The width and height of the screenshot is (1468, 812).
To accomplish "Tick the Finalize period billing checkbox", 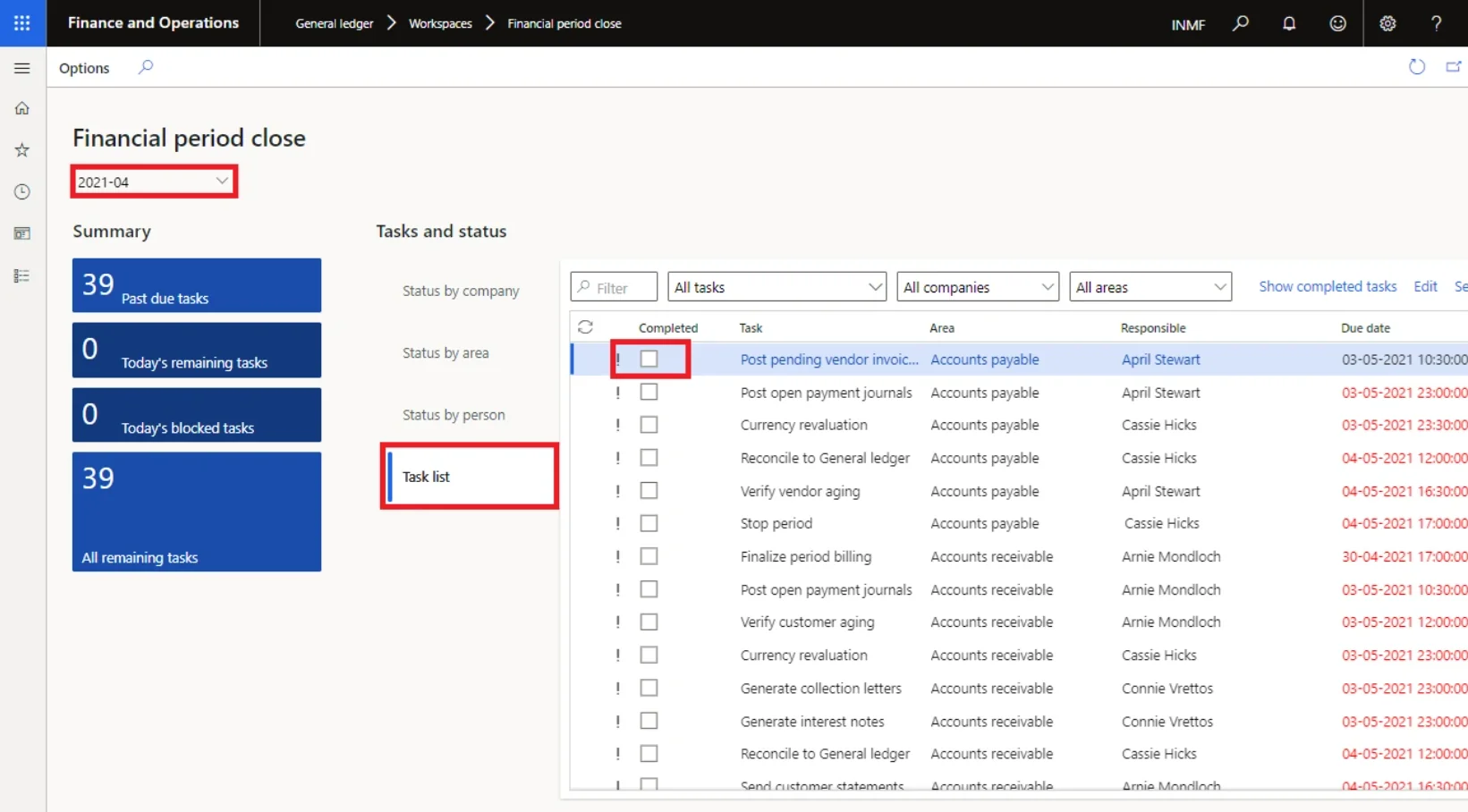I will tap(649, 556).
